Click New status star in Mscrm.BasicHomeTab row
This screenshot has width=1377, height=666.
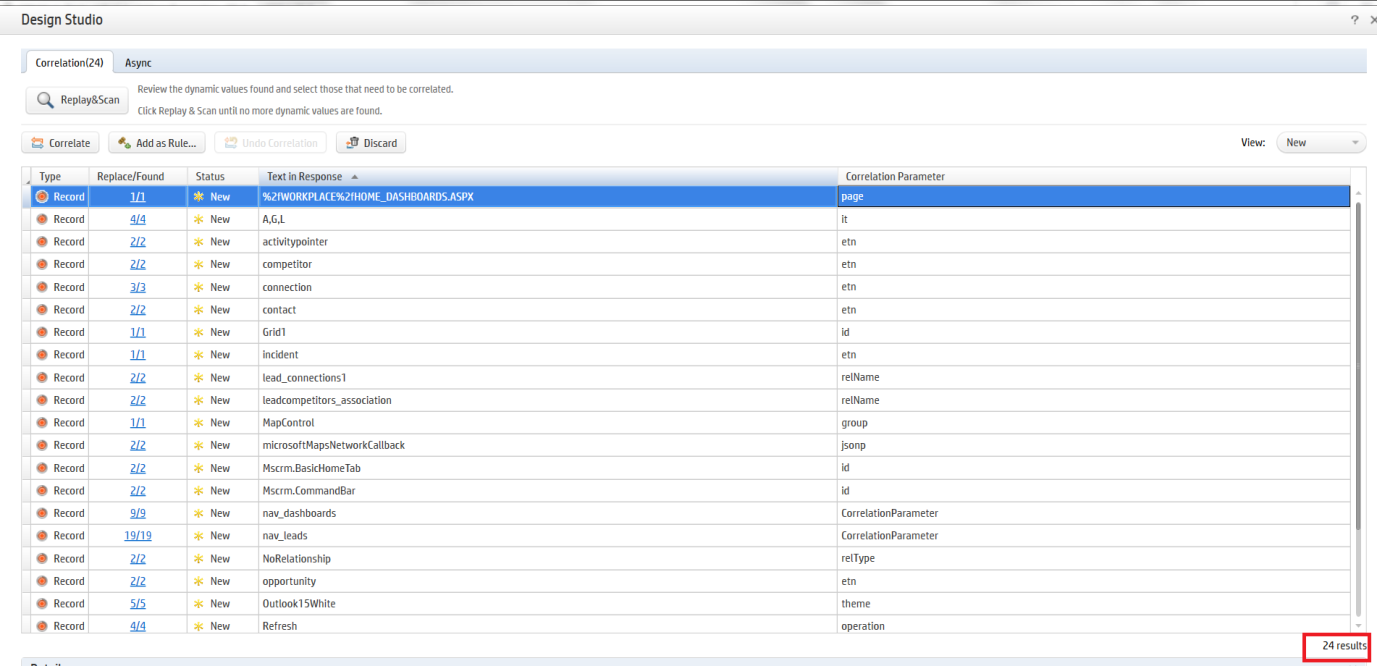199,468
